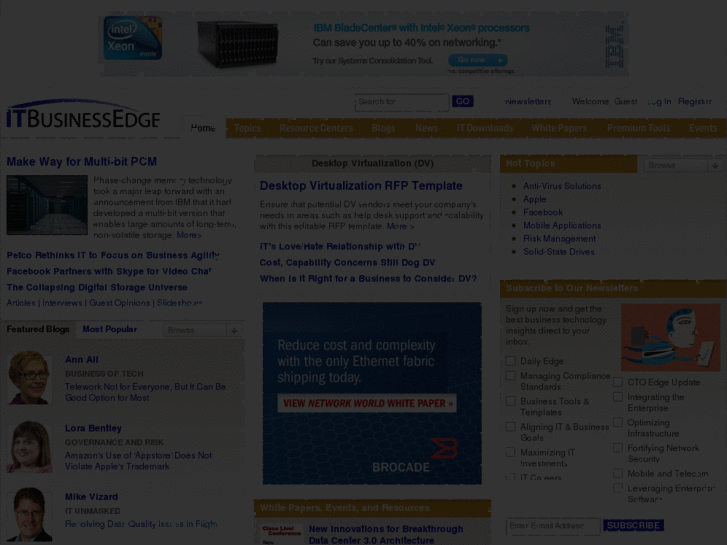Open the Topics menu
The height and width of the screenshot is (545, 727).
pos(247,128)
